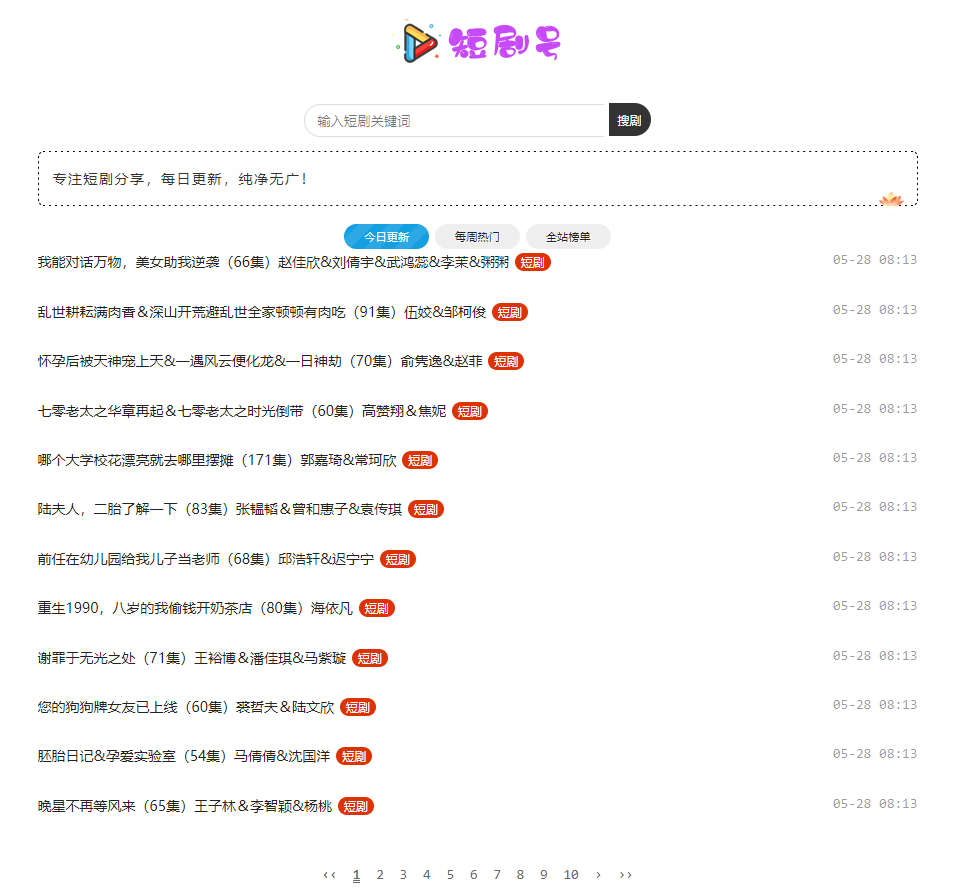Go to next page with › arrow

pos(598,875)
